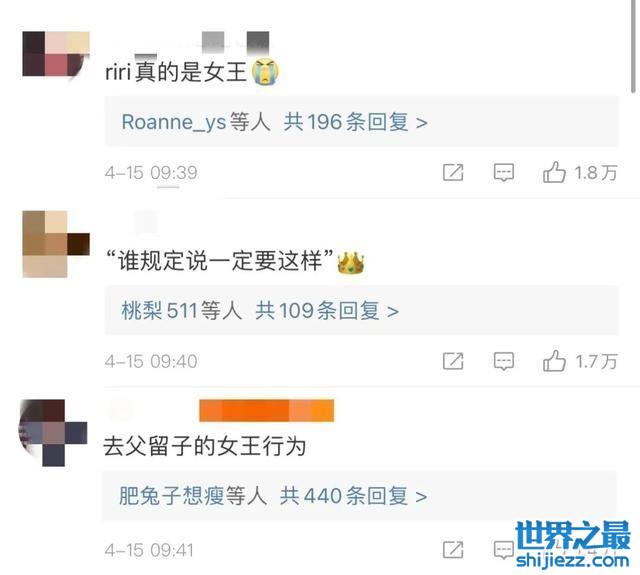Open 肥兔子想瘦 user profile link
Image resolution: width=640 pixels, height=575 pixels.
(x=171, y=496)
